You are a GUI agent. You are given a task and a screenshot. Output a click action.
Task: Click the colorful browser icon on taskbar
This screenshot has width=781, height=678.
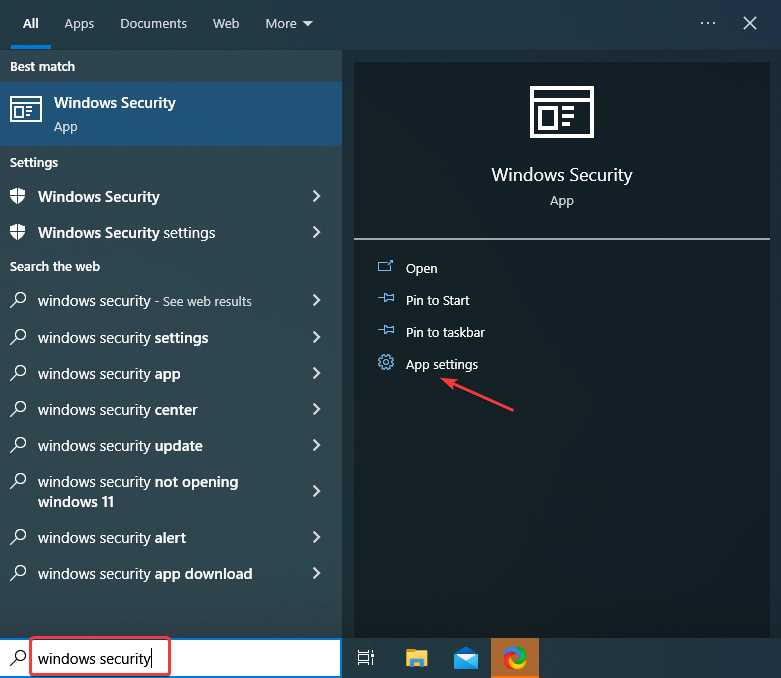click(515, 658)
